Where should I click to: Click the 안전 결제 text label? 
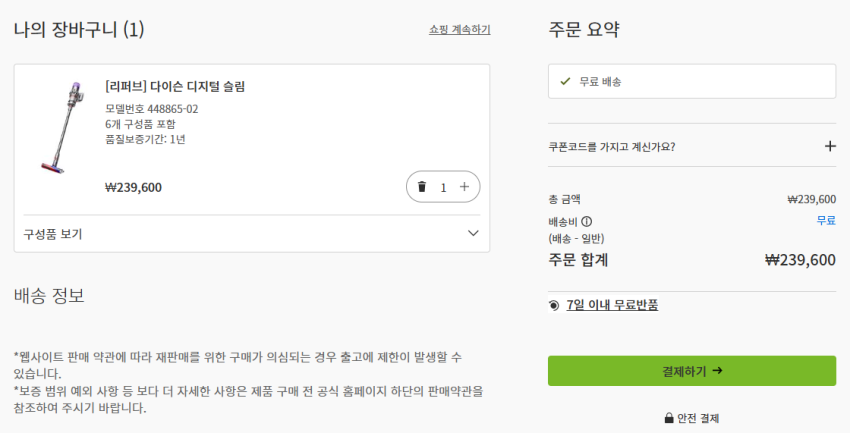pyautogui.click(x=698, y=418)
